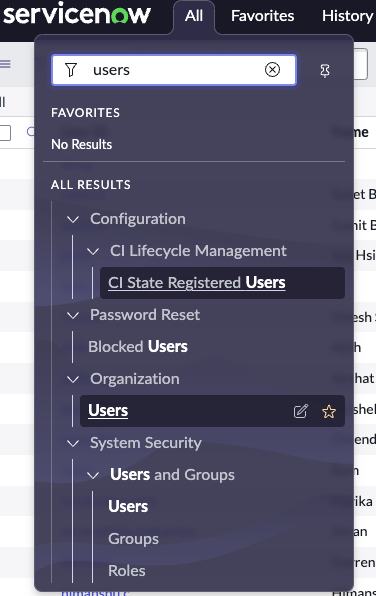Open the History tab
Viewport: 376px width, 596px height.
pyautogui.click(x=347, y=16)
